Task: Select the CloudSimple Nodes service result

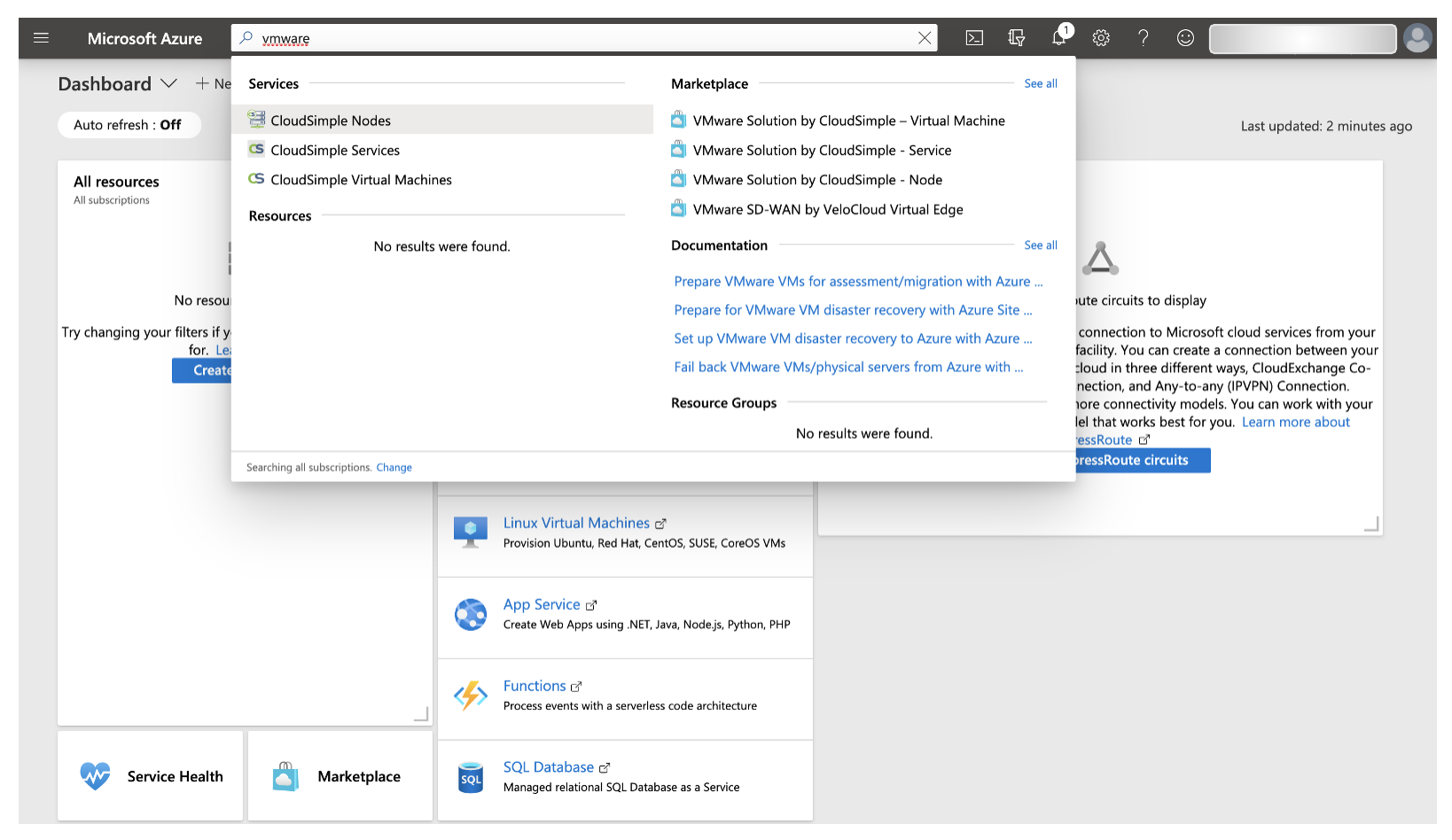Action: pos(330,120)
